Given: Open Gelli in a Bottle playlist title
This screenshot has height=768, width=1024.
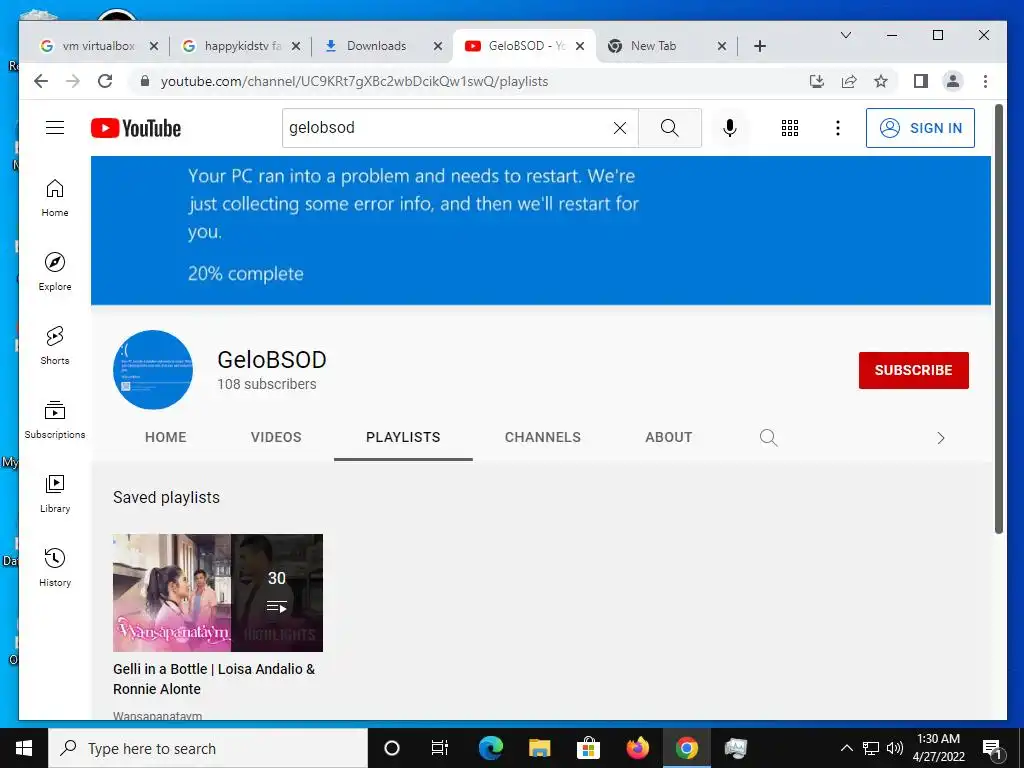Looking at the screenshot, I should (x=214, y=679).
